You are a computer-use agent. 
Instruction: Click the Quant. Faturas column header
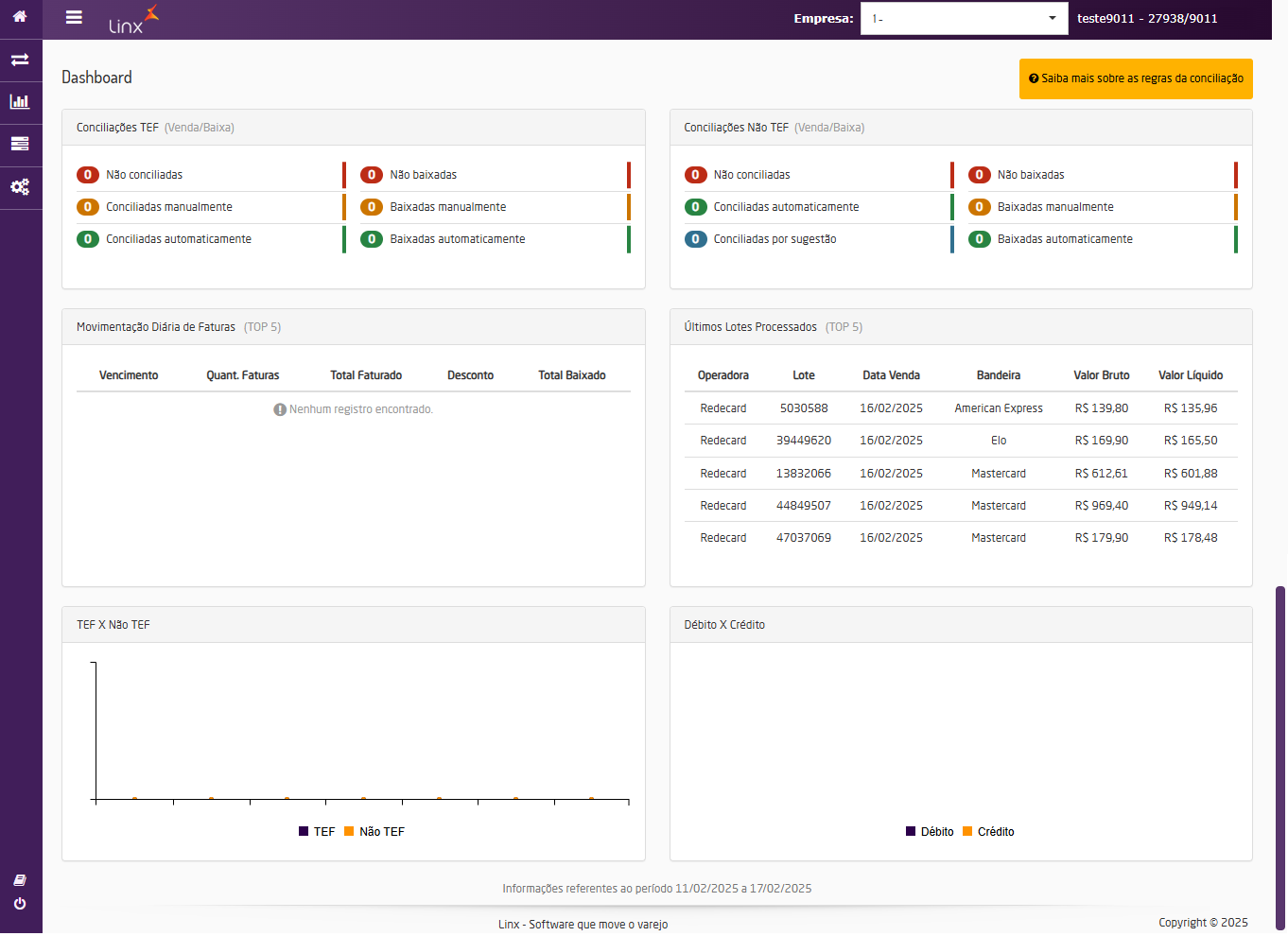pos(243,375)
